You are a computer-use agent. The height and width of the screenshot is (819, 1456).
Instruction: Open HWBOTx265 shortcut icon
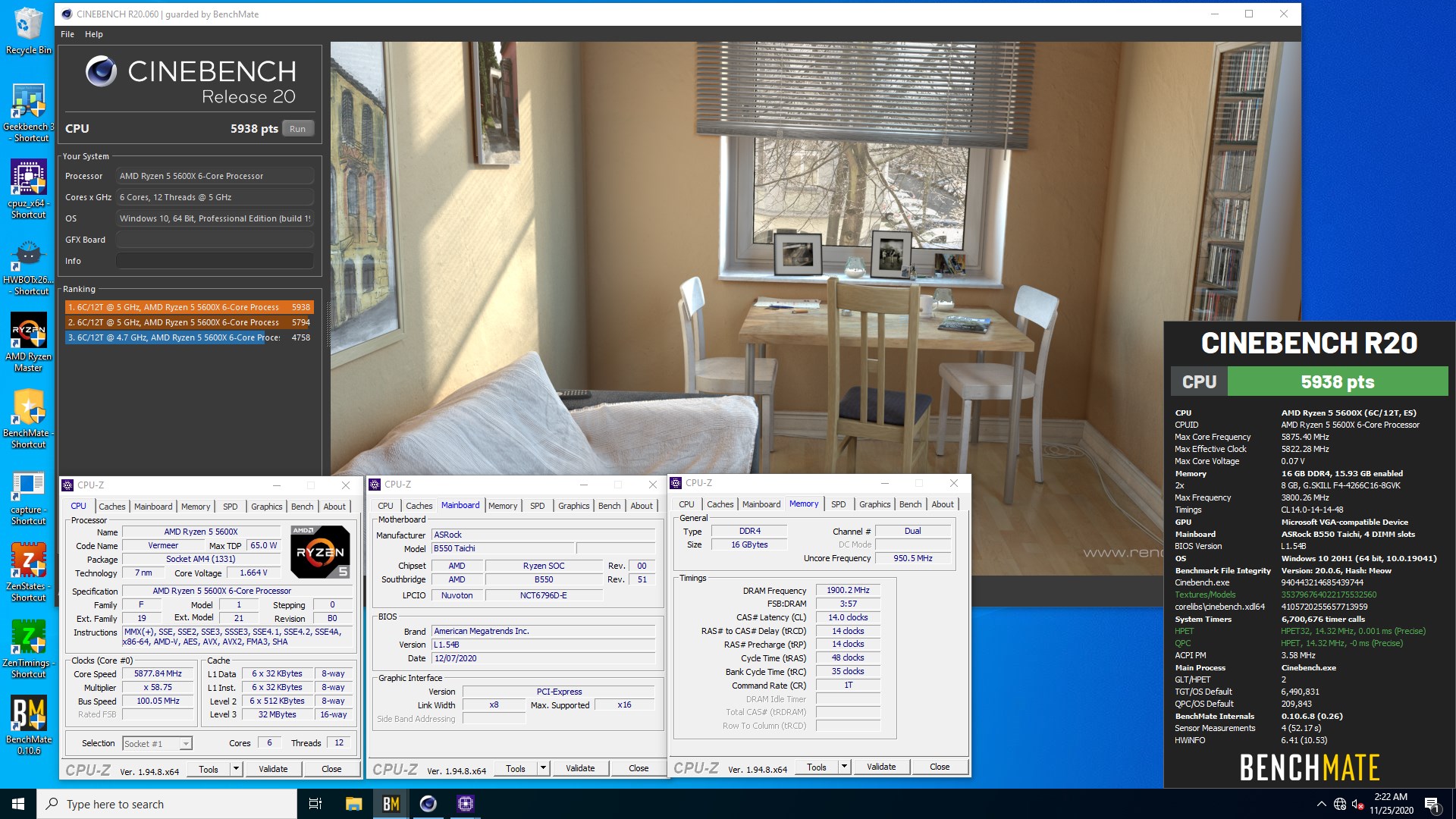[x=28, y=265]
